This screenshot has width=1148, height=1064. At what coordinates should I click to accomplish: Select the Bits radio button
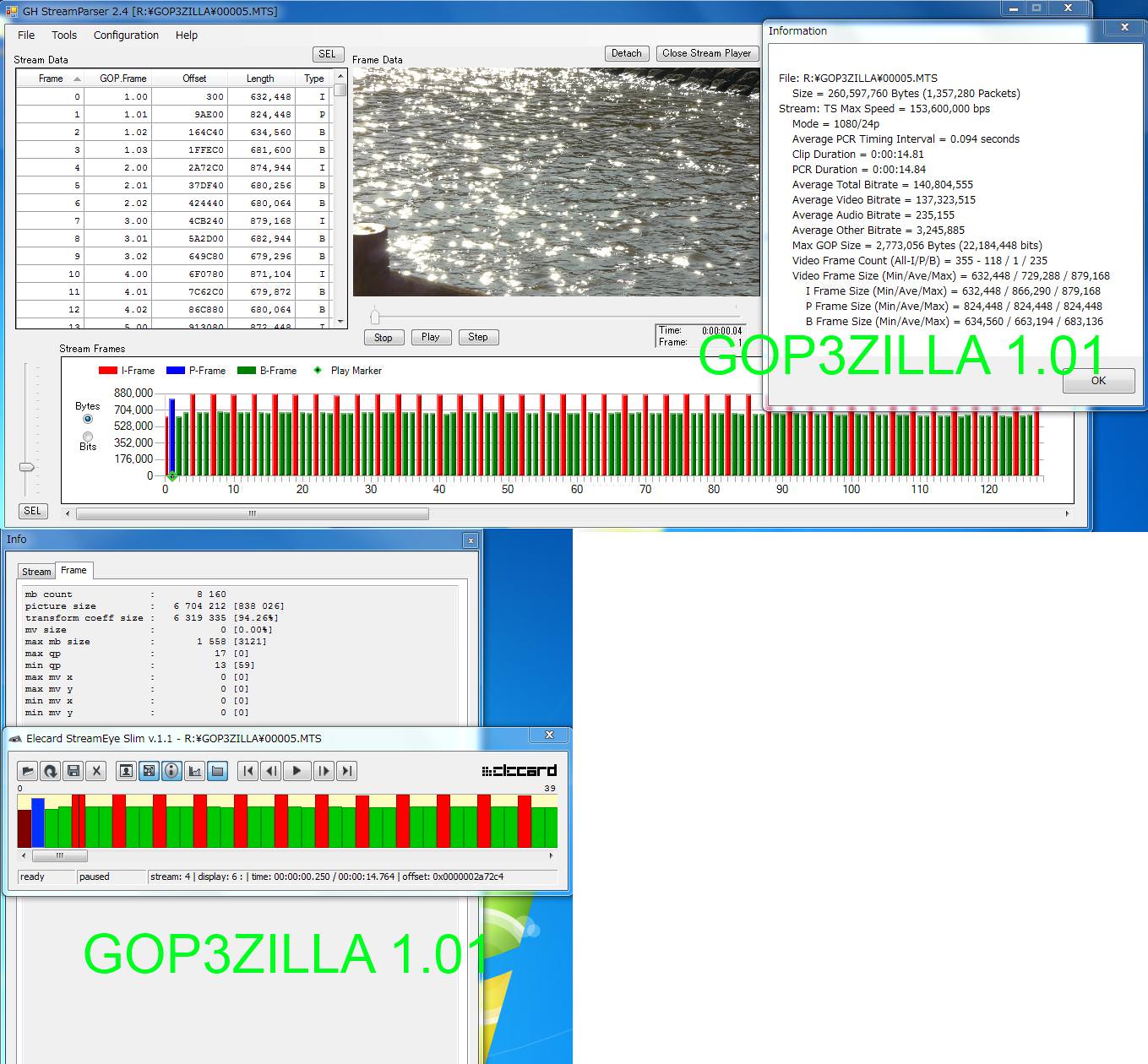tap(88, 437)
